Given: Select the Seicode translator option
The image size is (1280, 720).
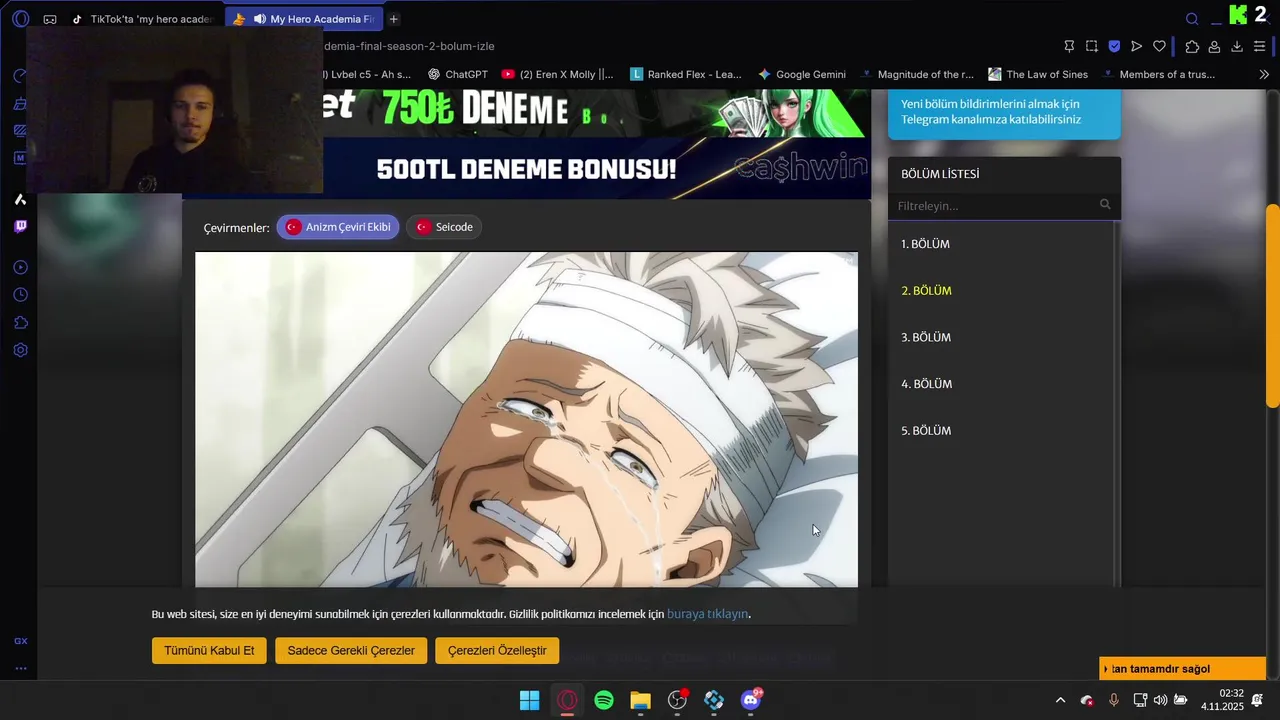Looking at the screenshot, I should (444, 227).
